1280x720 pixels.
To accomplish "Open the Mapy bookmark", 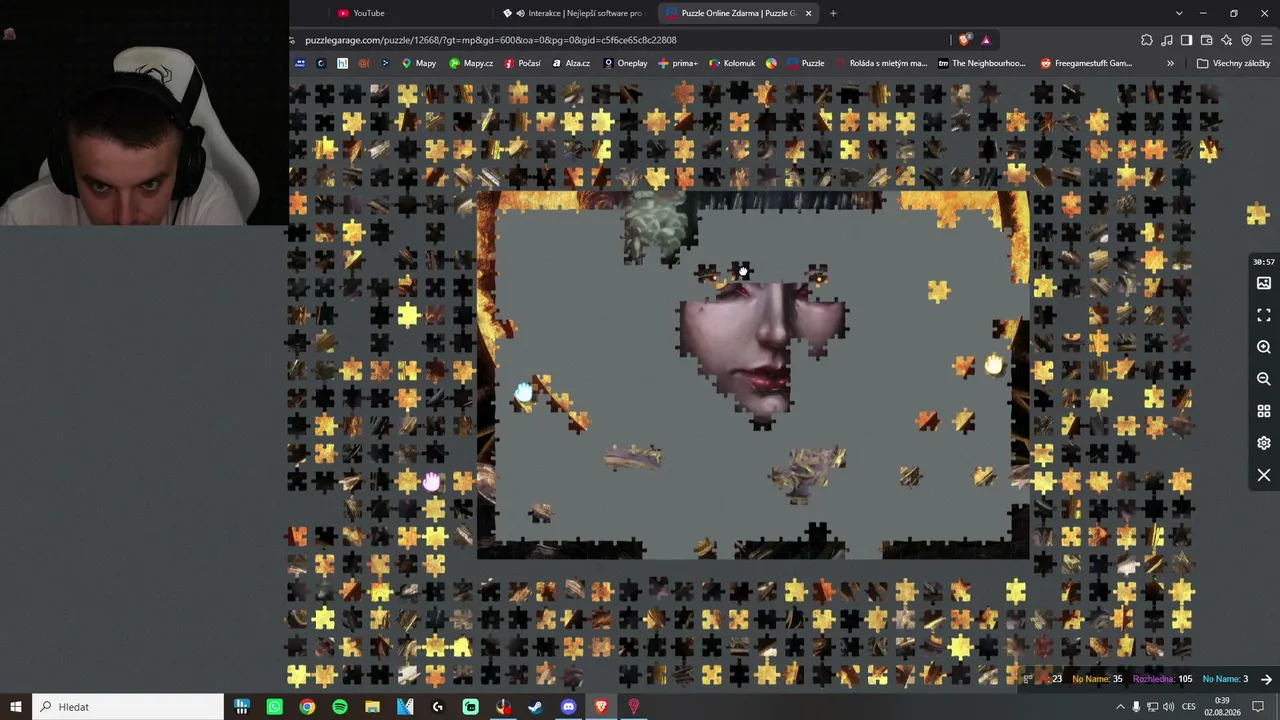I will tap(419, 63).
